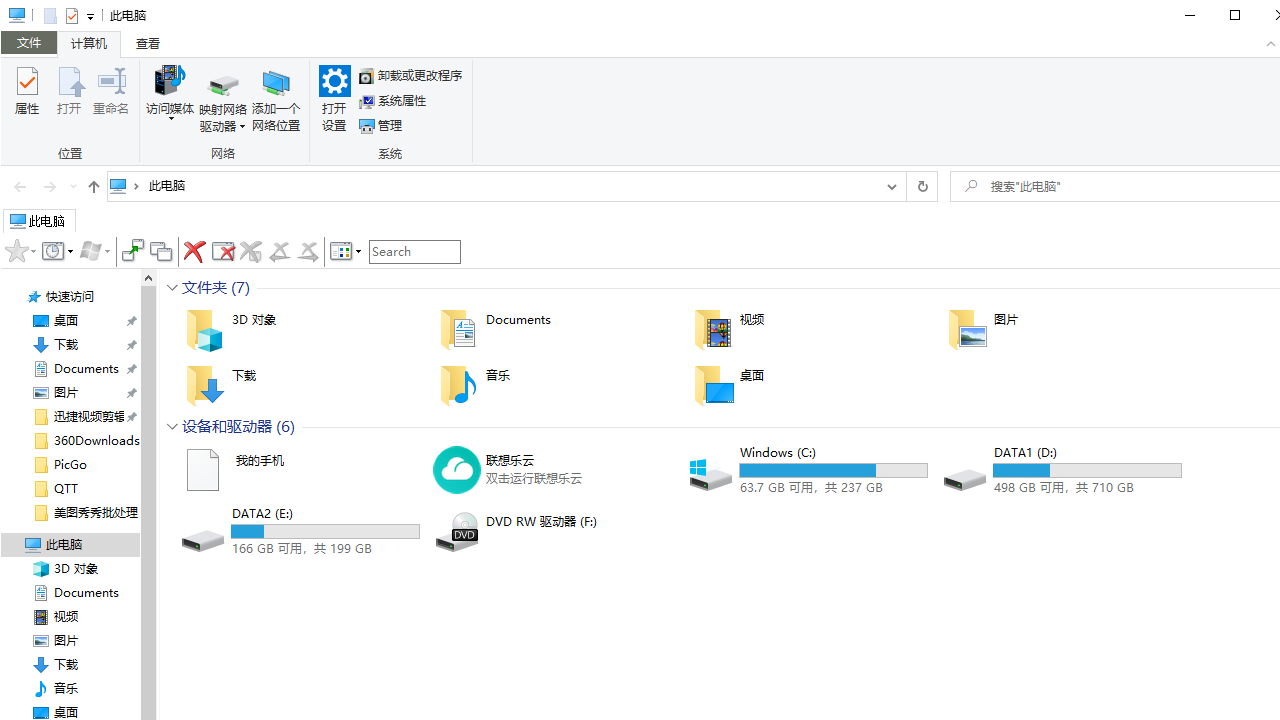
Task: Click the Windows (C:) usage bar
Action: [x=833, y=470]
